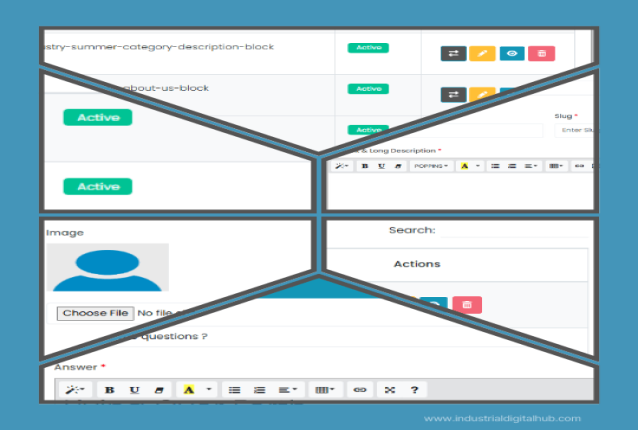Click highlight color A in Answer editor
638x430 pixels.
[188, 390]
